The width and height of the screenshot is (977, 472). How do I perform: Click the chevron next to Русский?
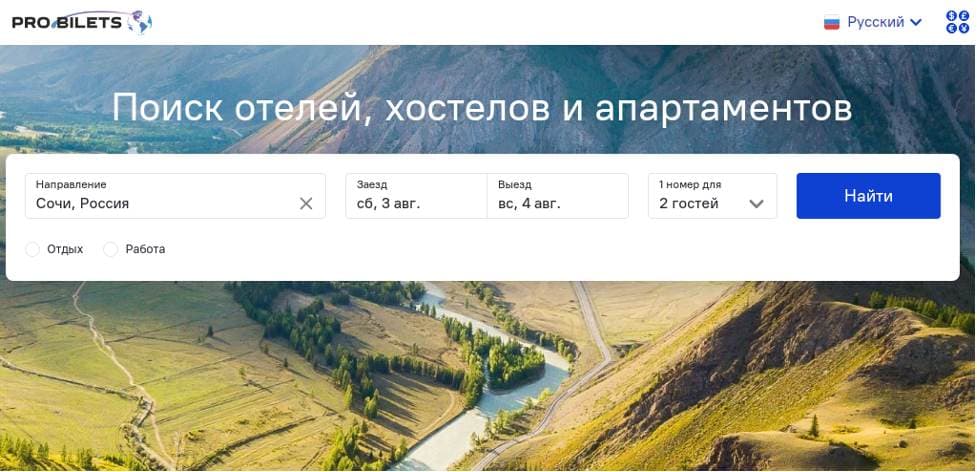tap(915, 23)
